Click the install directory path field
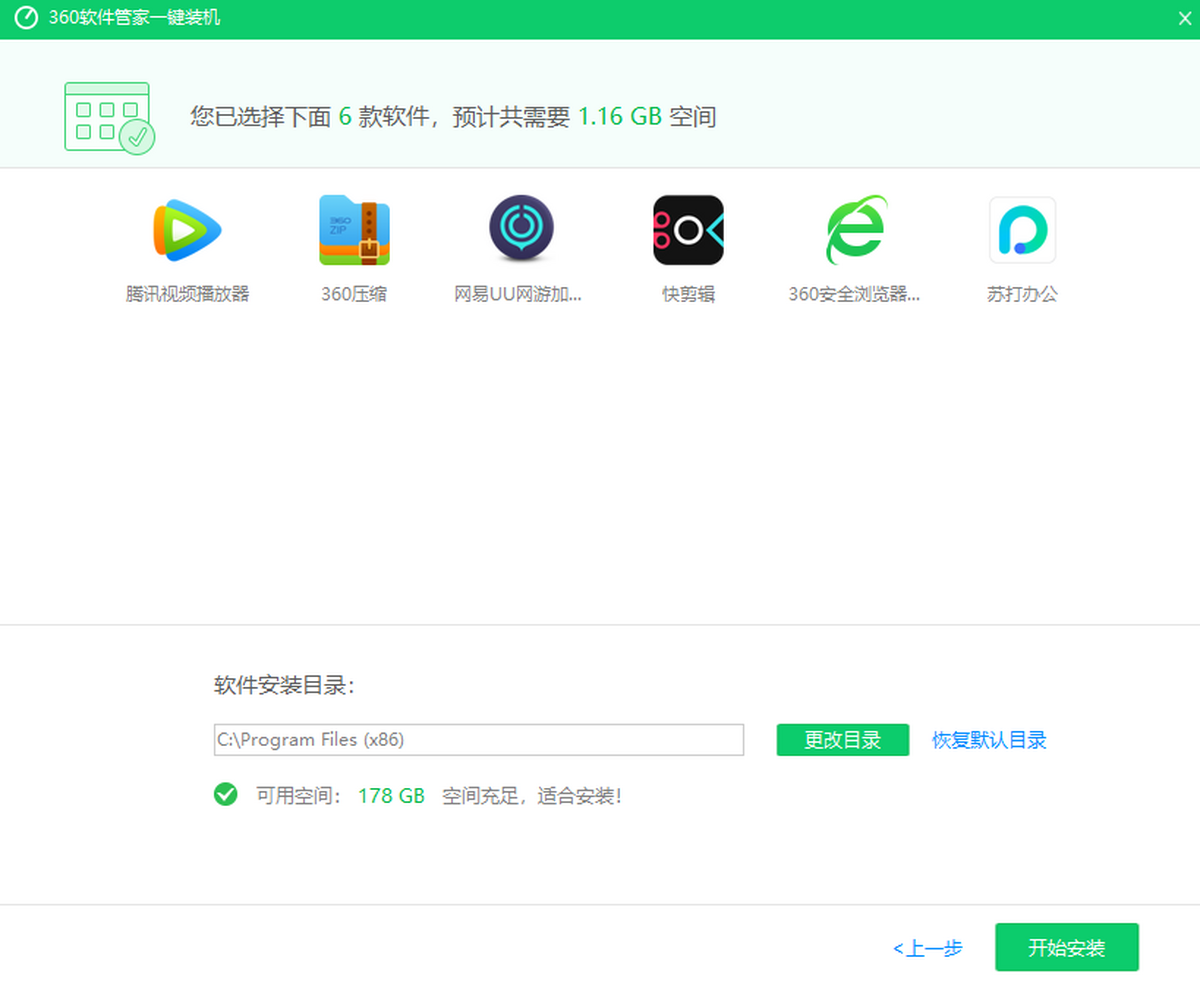Screen dimensions: 1200x986 click(x=479, y=740)
